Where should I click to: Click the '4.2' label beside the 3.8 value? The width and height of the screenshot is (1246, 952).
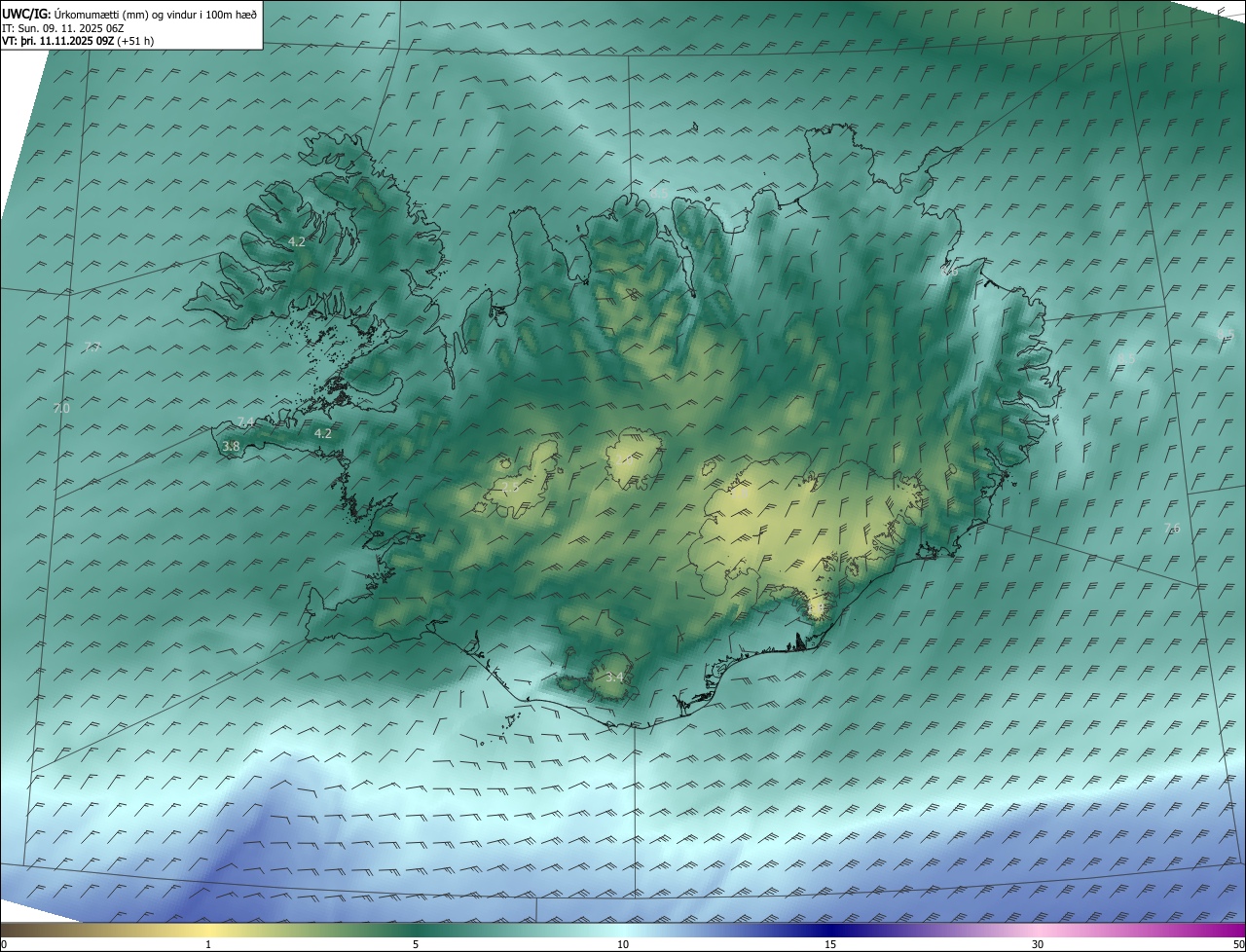point(323,433)
